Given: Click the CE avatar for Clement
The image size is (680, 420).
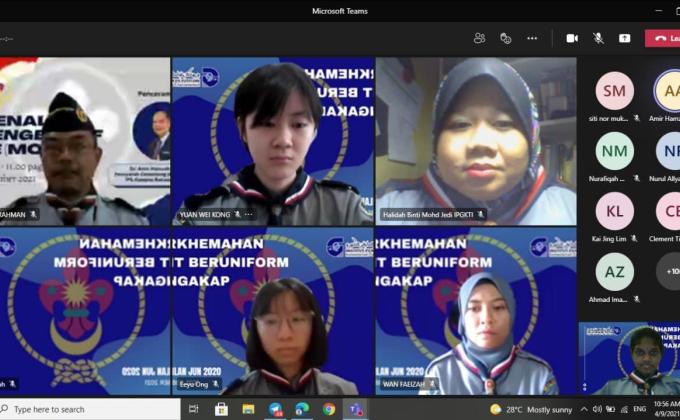Looking at the screenshot, I should pos(668,211).
